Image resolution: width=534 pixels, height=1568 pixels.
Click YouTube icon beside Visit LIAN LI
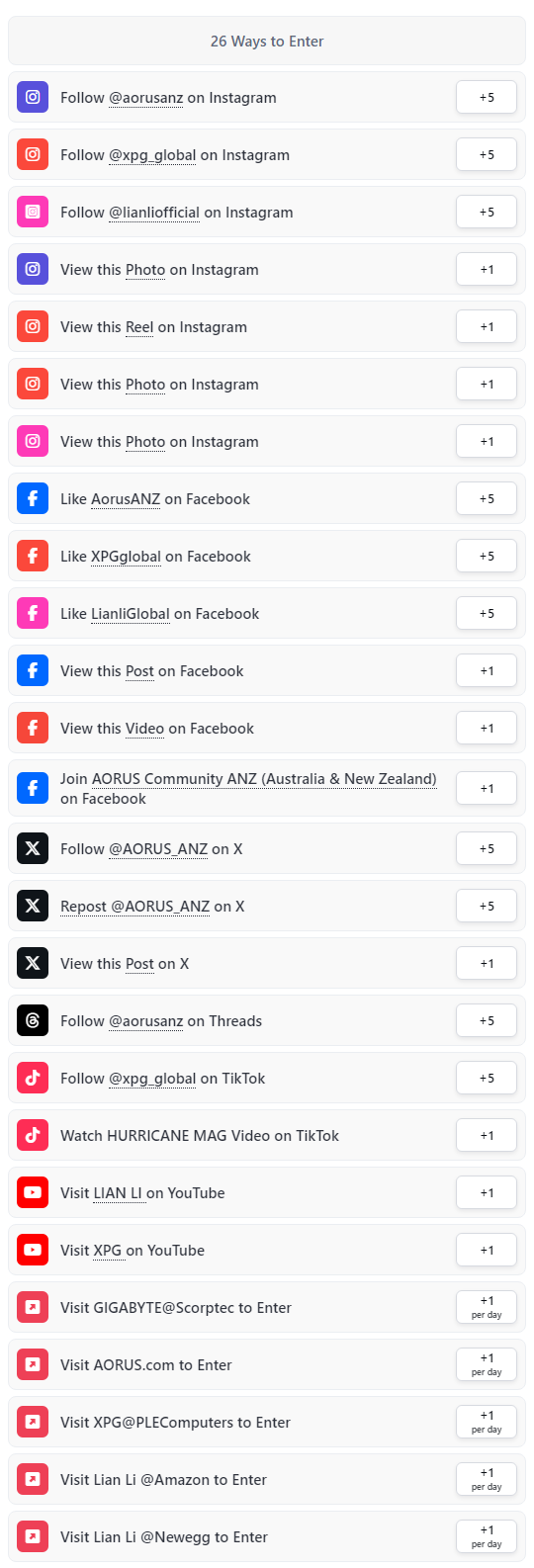pos(33,1192)
